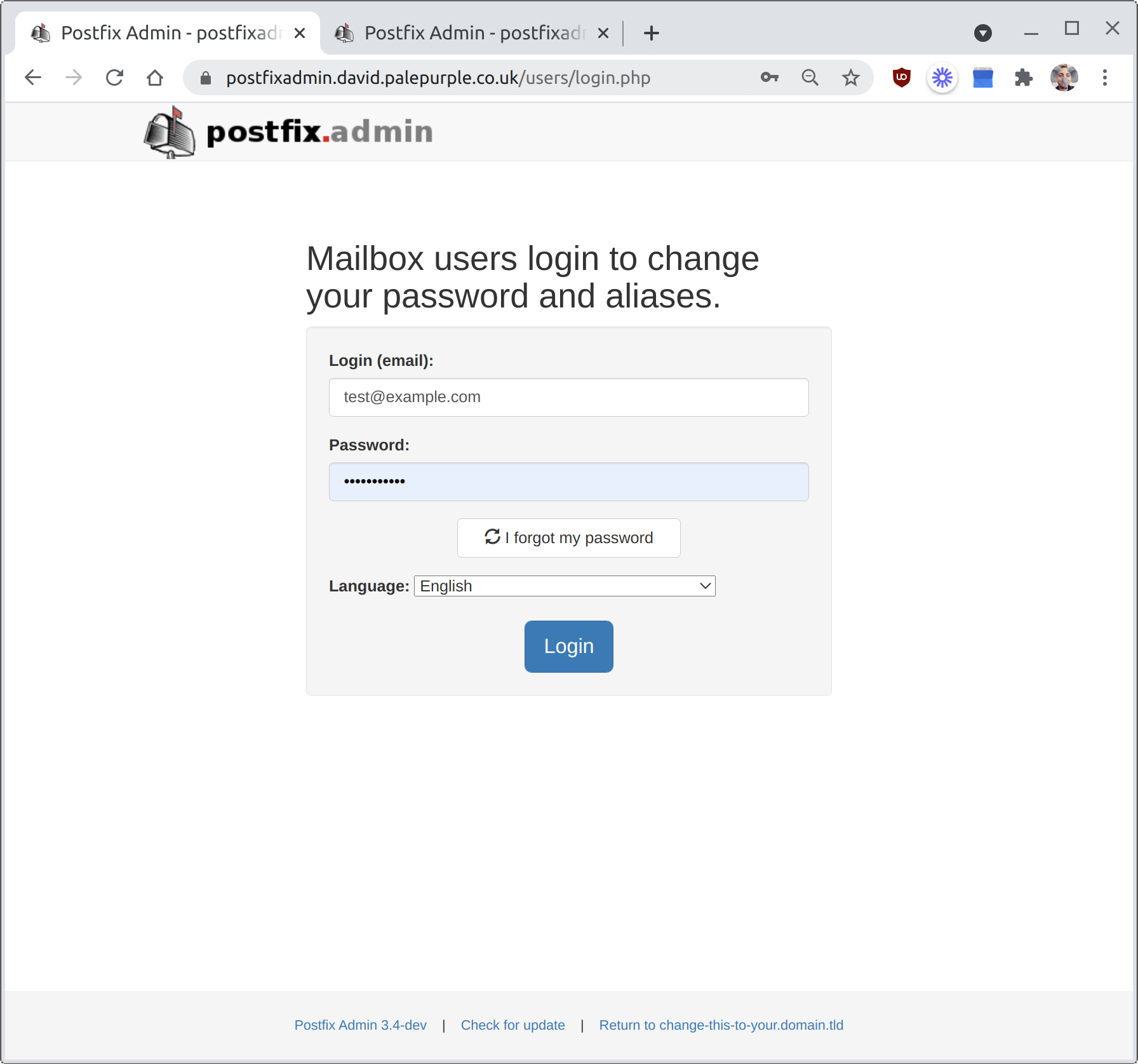Bookmark this page with the star icon
Image resolution: width=1138 pixels, height=1064 pixels.
(x=850, y=77)
